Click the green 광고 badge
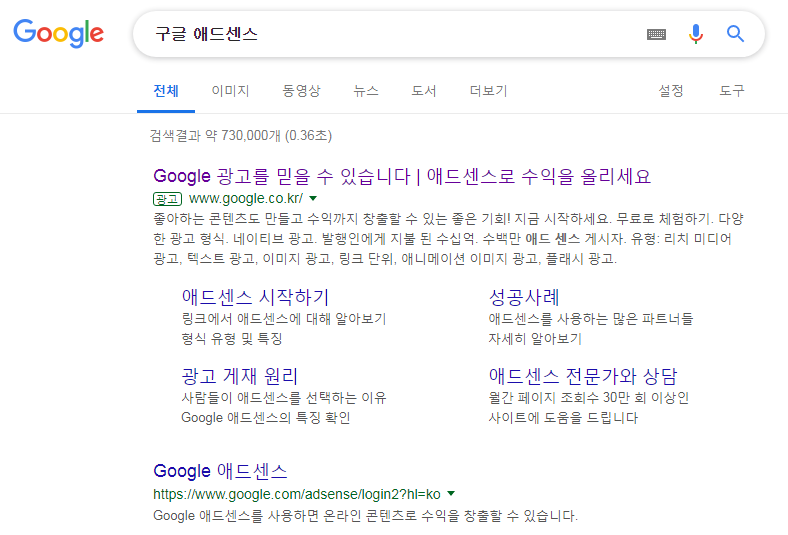This screenshot has height=535, width=788. (167, 199)
